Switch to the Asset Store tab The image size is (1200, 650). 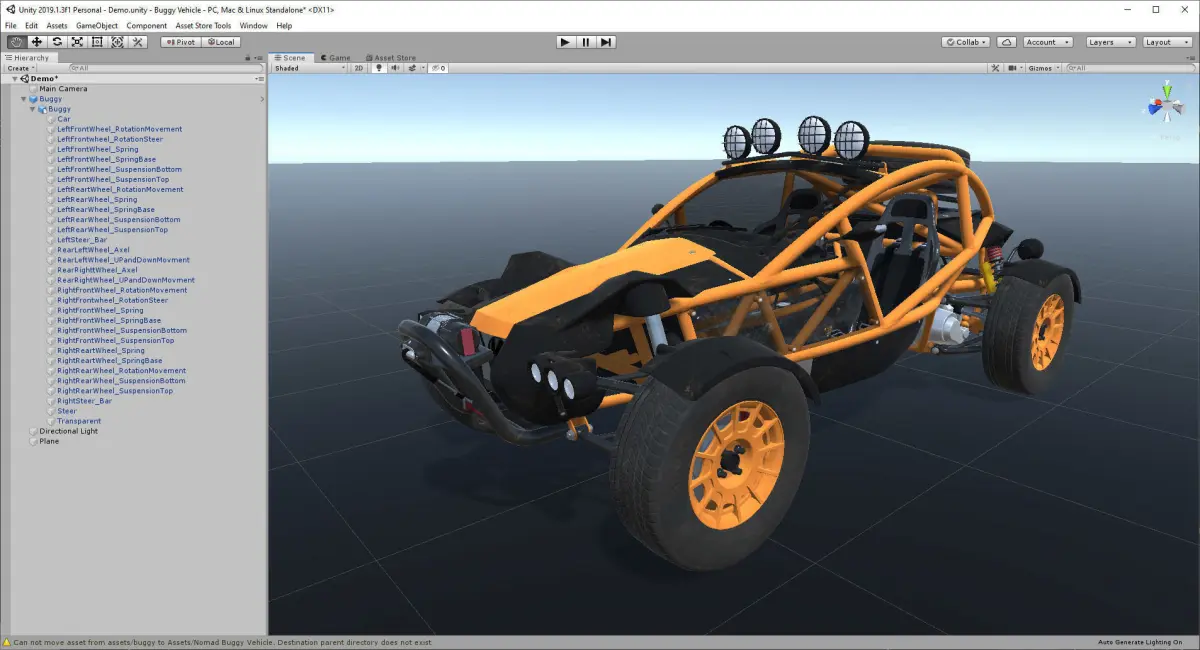(x=391, y=58)
